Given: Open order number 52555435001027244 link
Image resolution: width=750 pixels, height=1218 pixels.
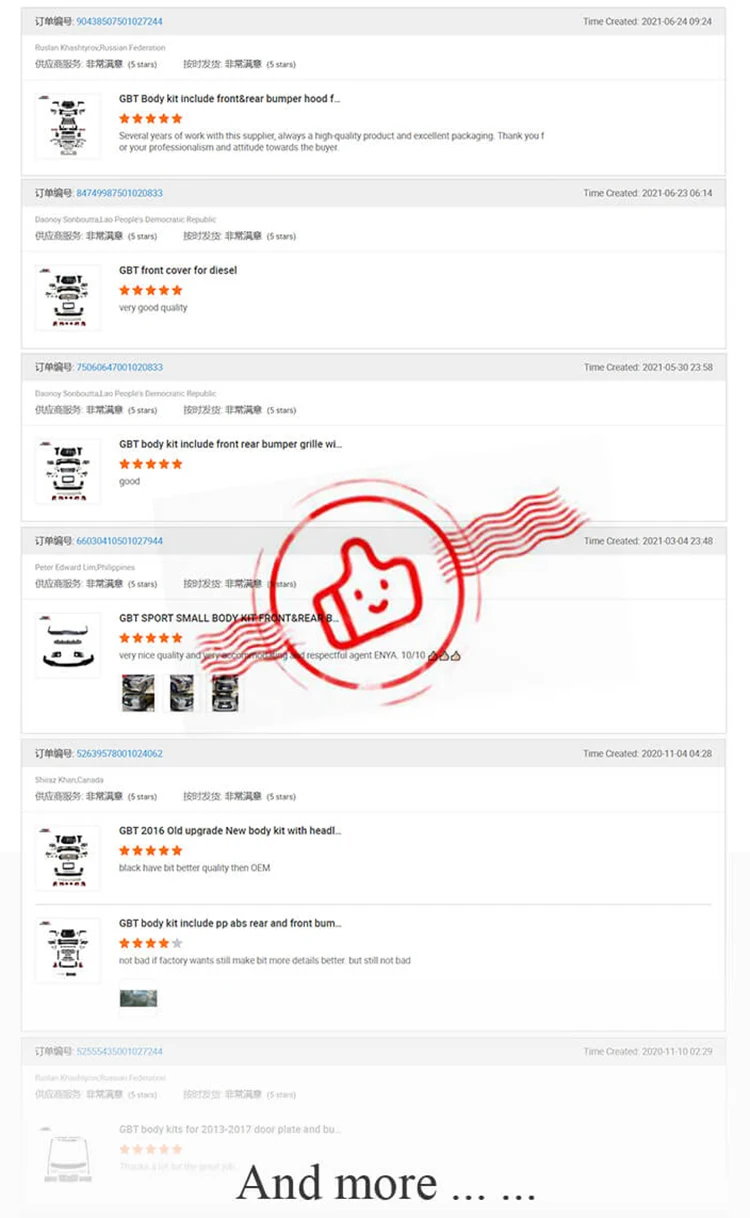Looking at the screenshot, I should point(119,1052).
